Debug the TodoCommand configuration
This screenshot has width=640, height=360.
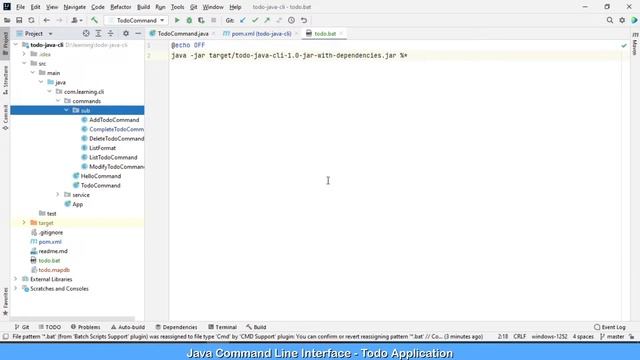[x=189, y=20]
